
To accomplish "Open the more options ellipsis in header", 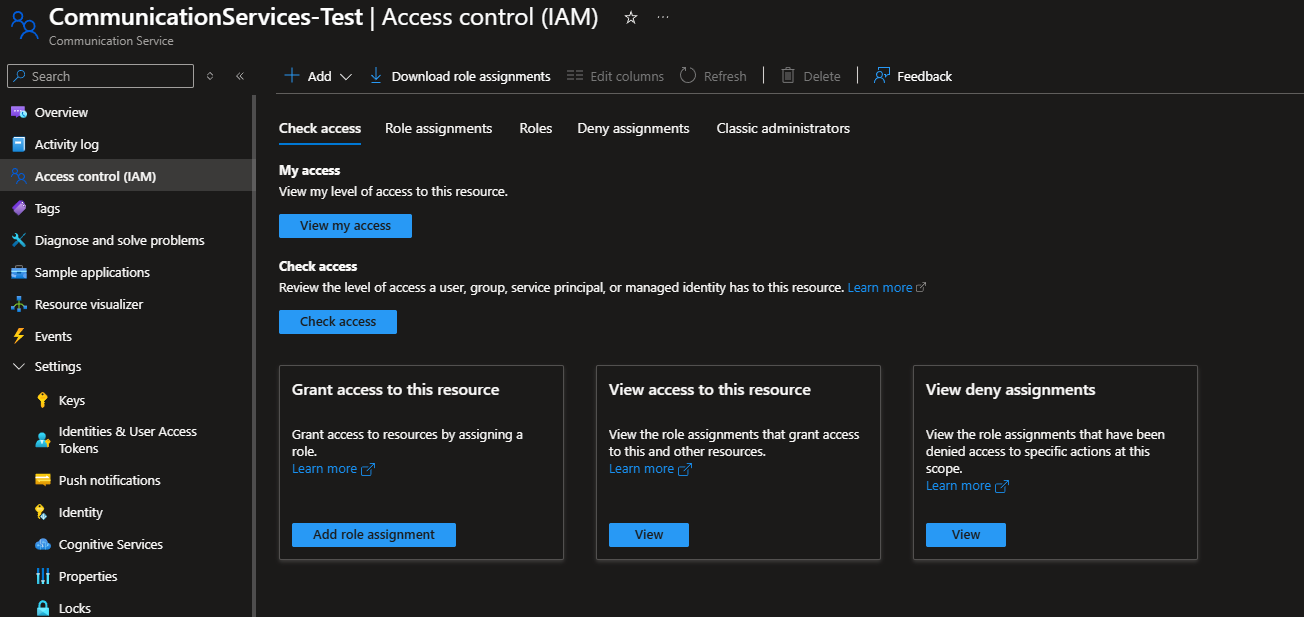I will click(x=663, y=18).
